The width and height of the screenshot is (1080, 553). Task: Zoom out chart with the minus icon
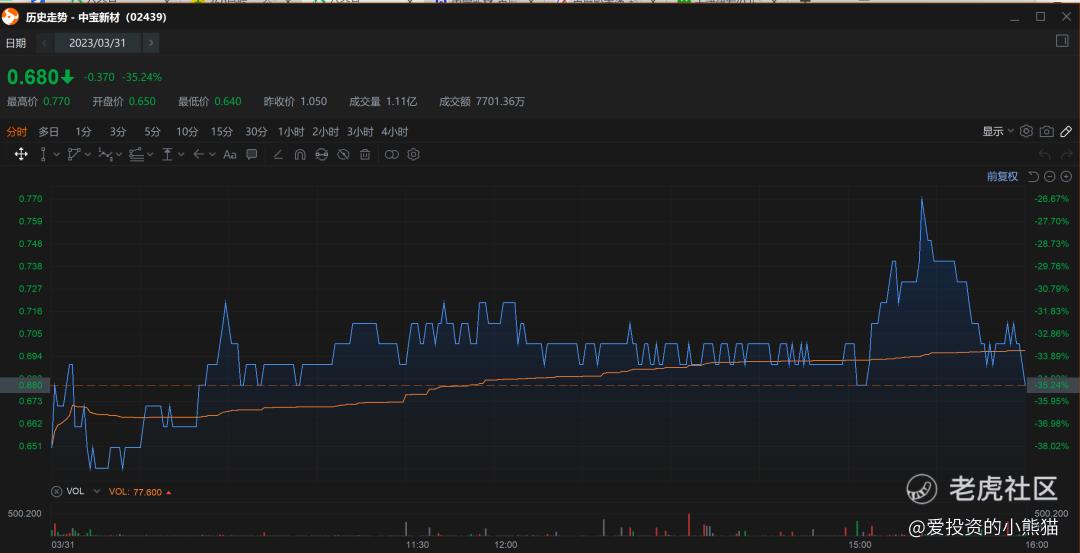1050,176
